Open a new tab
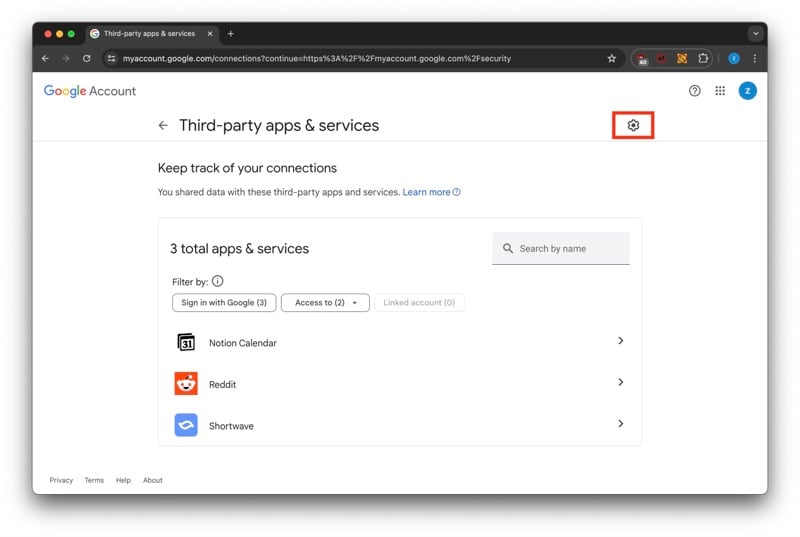800x537 pixels. 231,34
